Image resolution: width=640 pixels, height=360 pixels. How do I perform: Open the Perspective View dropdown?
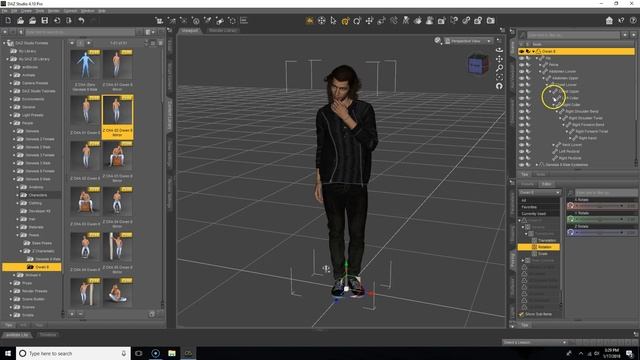(x=468, y=41)
